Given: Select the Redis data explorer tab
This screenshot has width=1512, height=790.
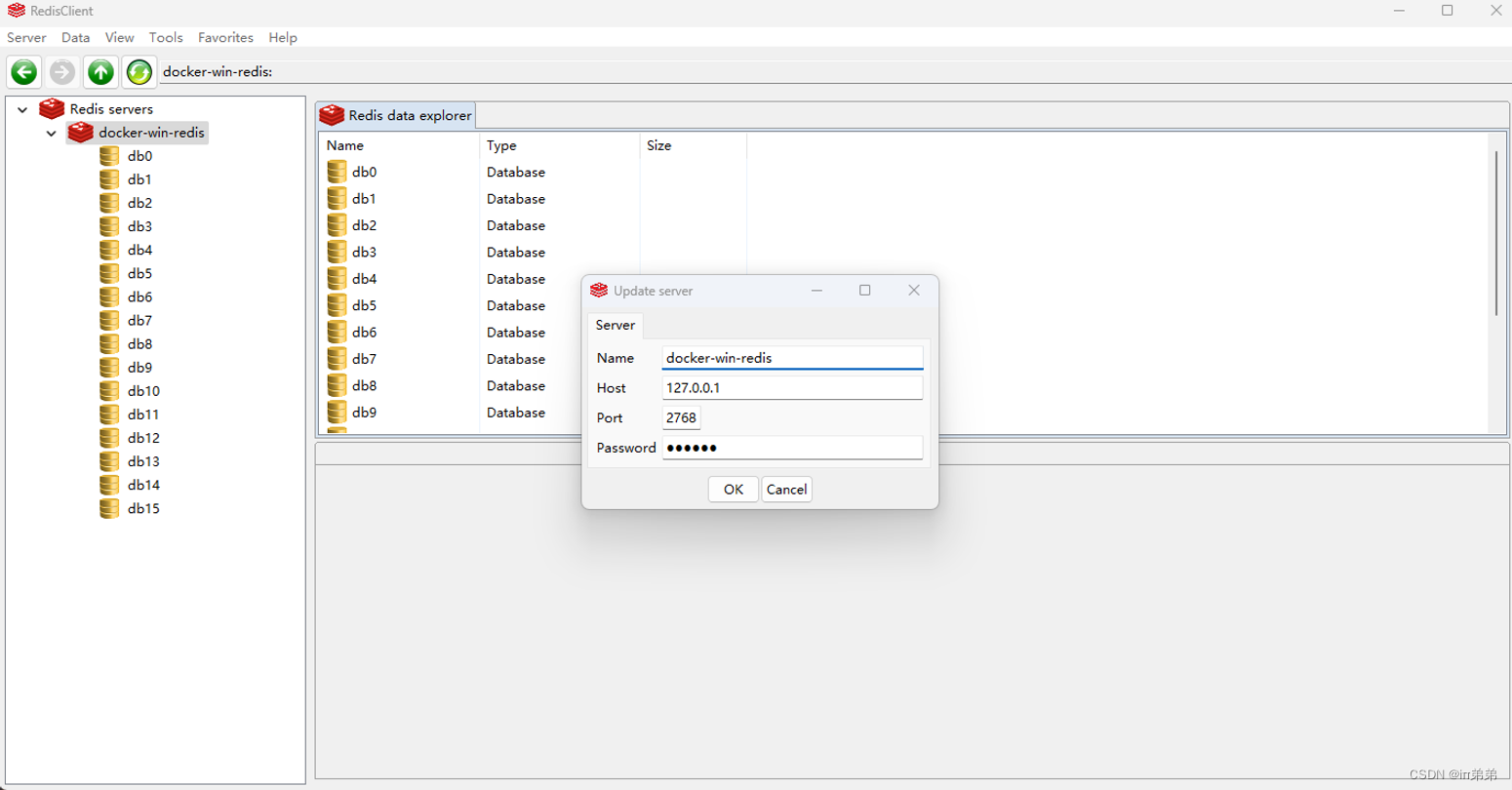Looking at the screenshot, I should tap(396, 115).
